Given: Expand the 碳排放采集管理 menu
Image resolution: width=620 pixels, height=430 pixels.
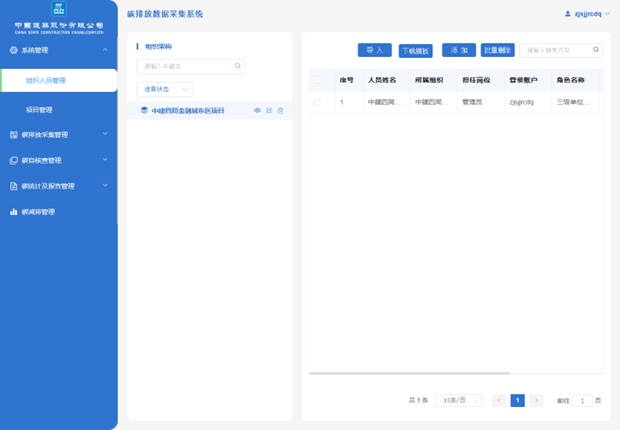Looking at the screenshot, I should [x=59, y=134].
